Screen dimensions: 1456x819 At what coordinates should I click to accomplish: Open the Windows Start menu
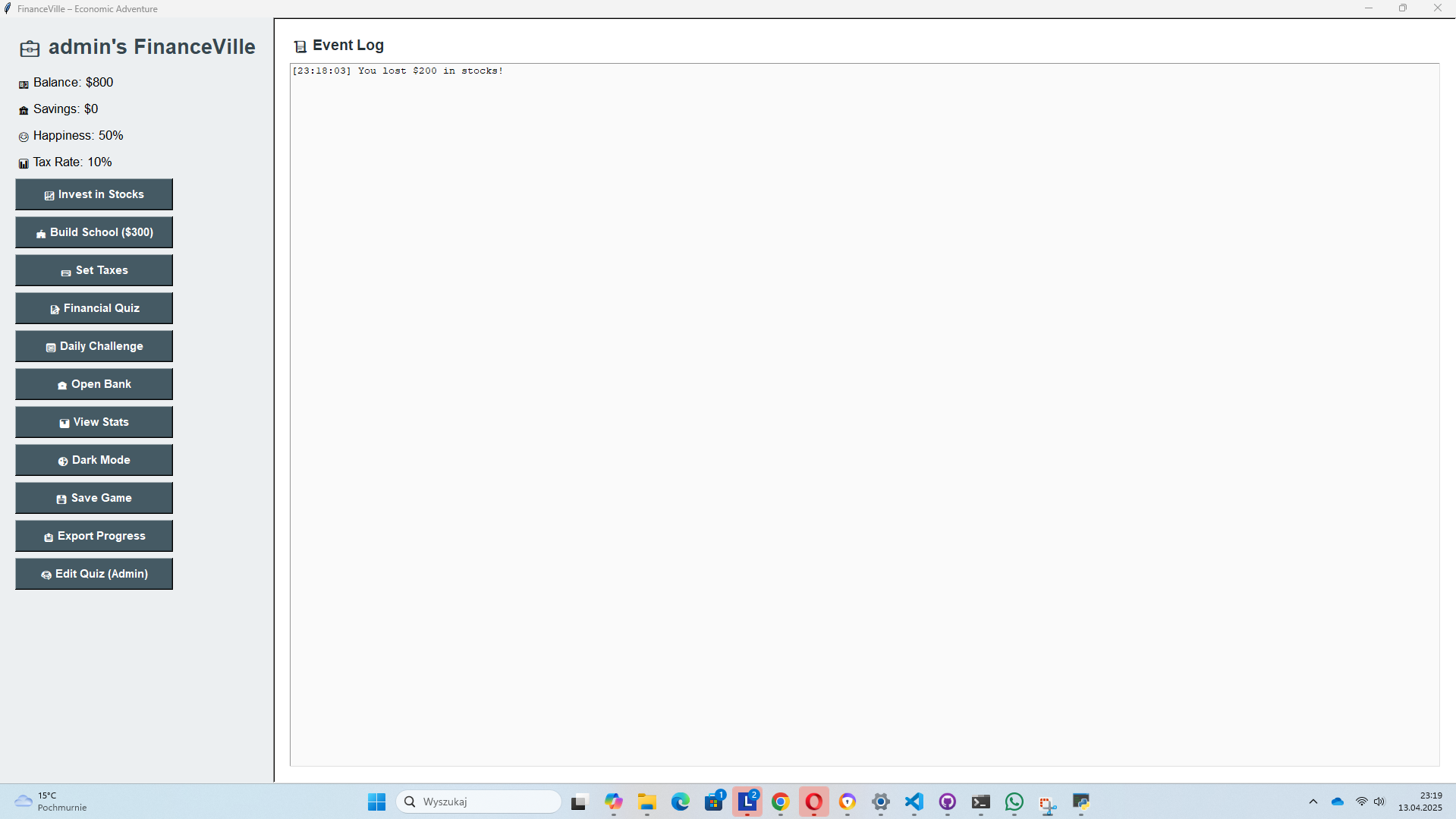[376, 802]
